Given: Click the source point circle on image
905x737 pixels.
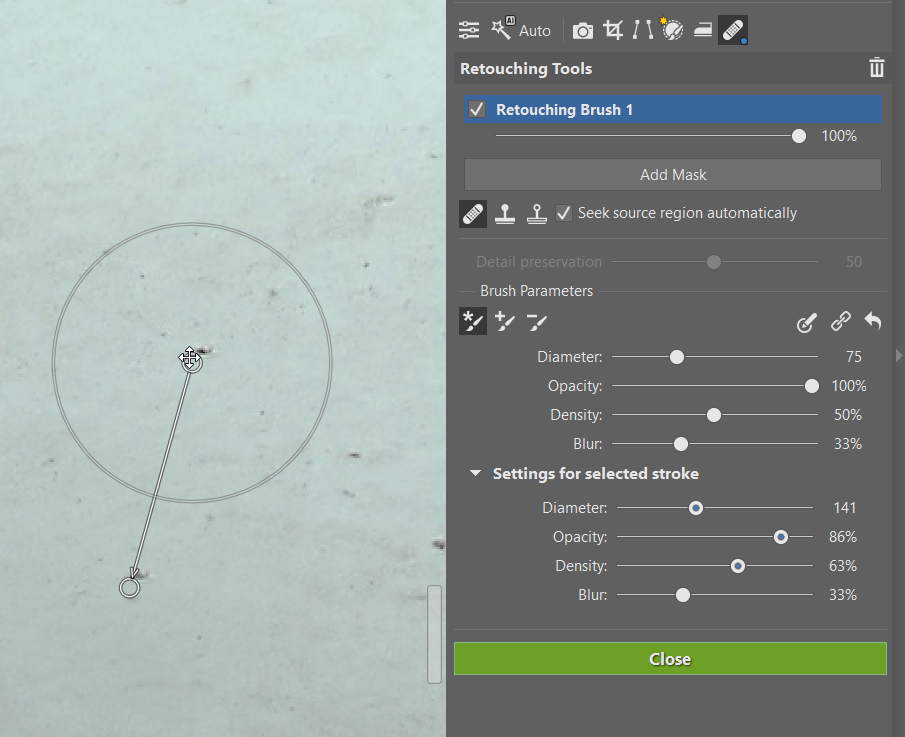Looking at the screenshot, I should pyautogui.click(x=129, y=588).
